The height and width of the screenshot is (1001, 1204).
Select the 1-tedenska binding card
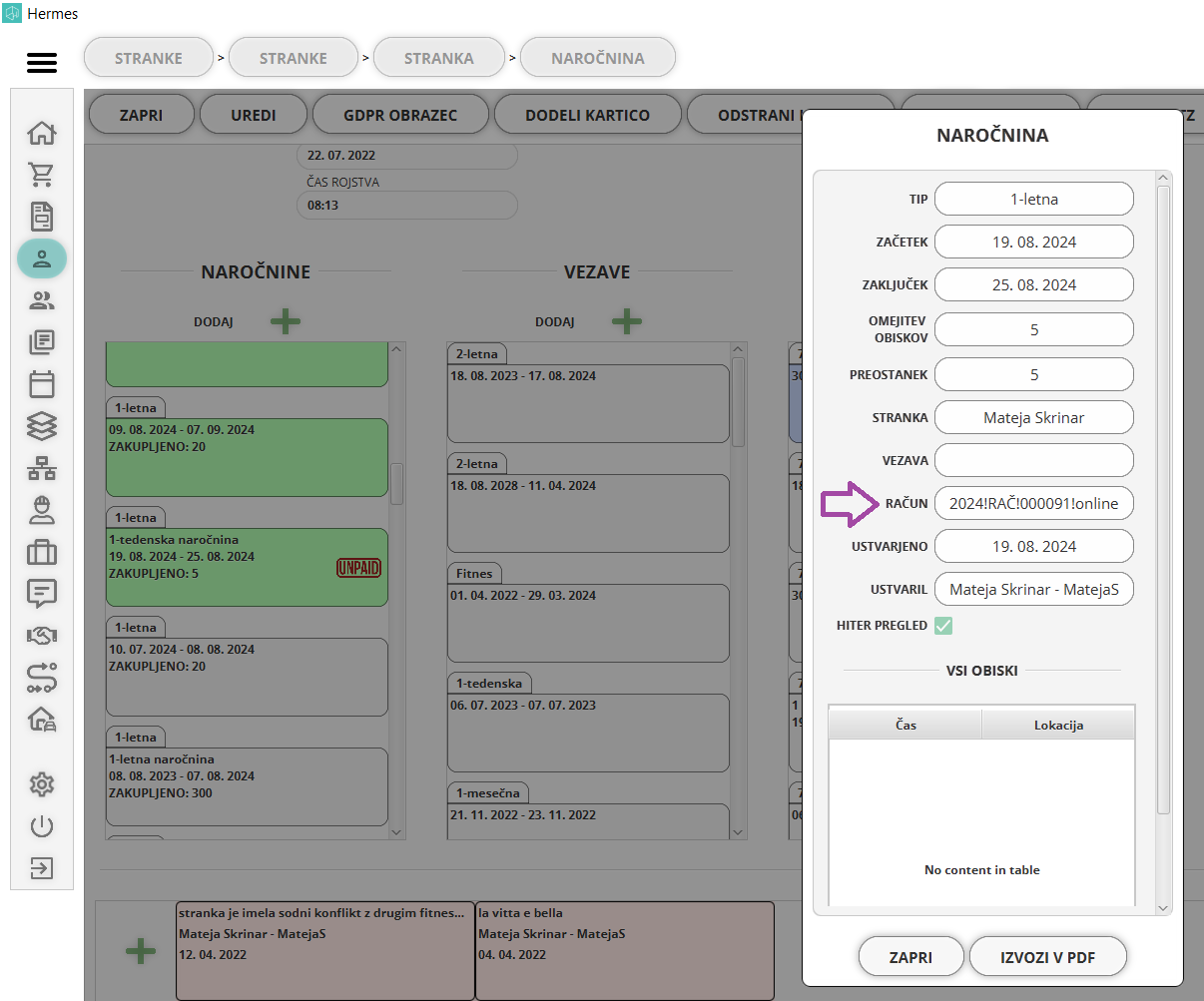click(x=588, y=733)
